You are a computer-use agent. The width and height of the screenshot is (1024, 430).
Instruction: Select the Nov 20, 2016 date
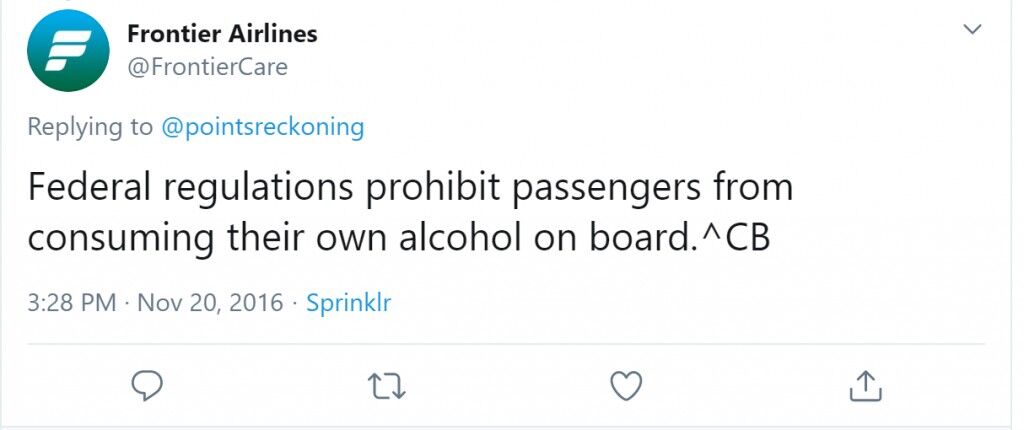pos(208,303)
